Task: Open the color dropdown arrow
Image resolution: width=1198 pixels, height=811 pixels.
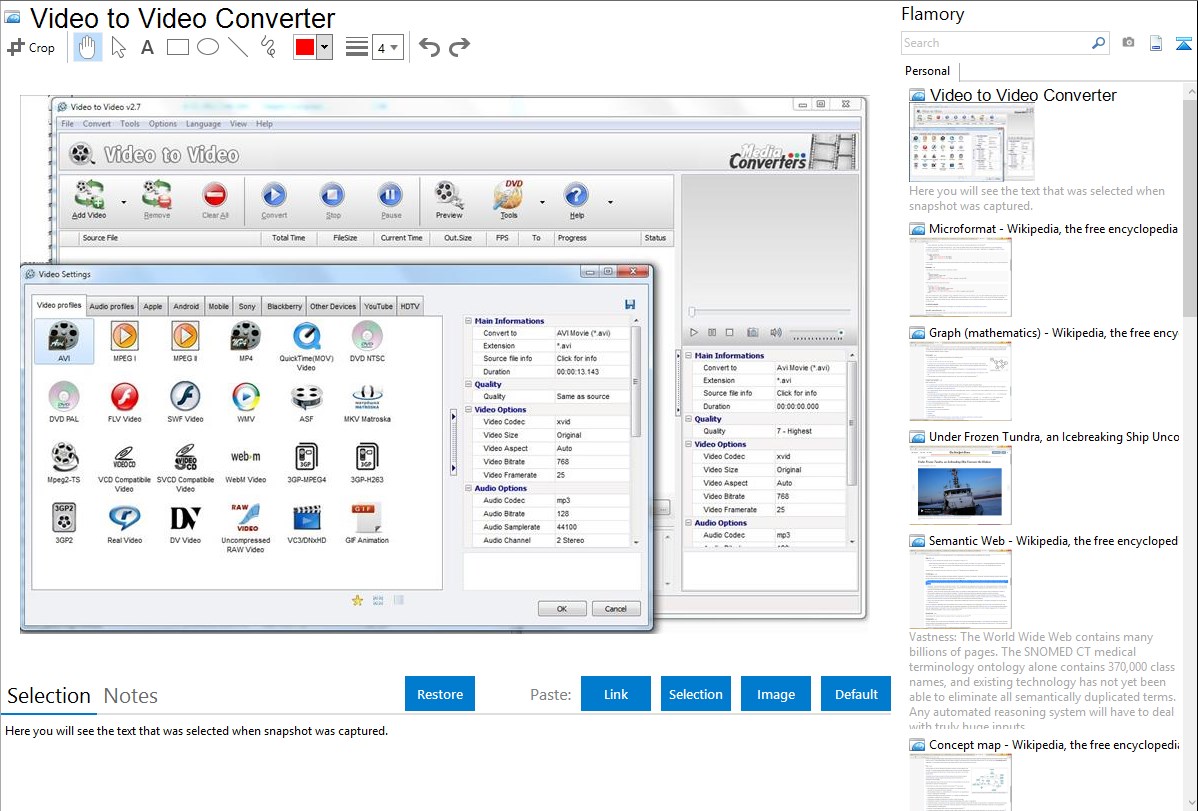Action: click(324, 47)
